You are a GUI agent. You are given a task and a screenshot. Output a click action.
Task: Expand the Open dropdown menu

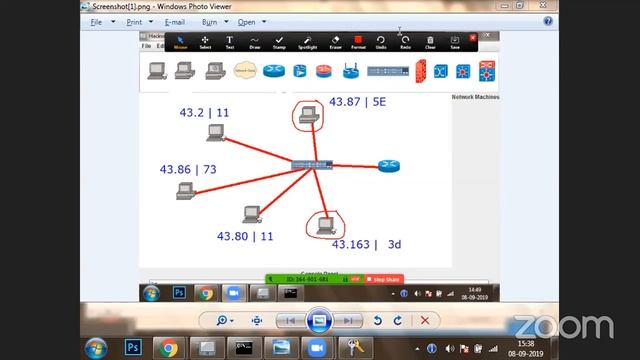[264, 22]
